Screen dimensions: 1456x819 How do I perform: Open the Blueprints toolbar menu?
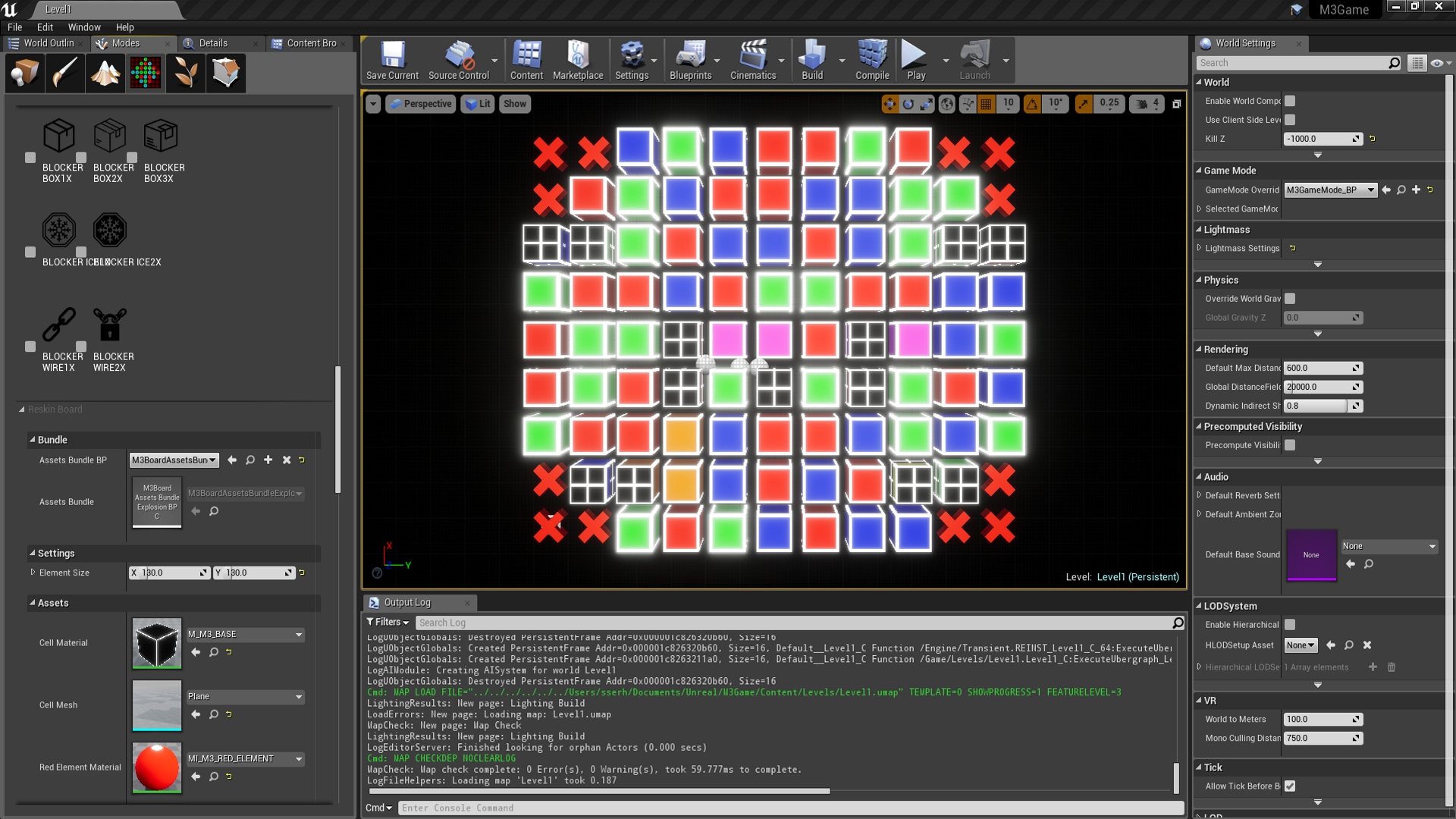point(691,61)
